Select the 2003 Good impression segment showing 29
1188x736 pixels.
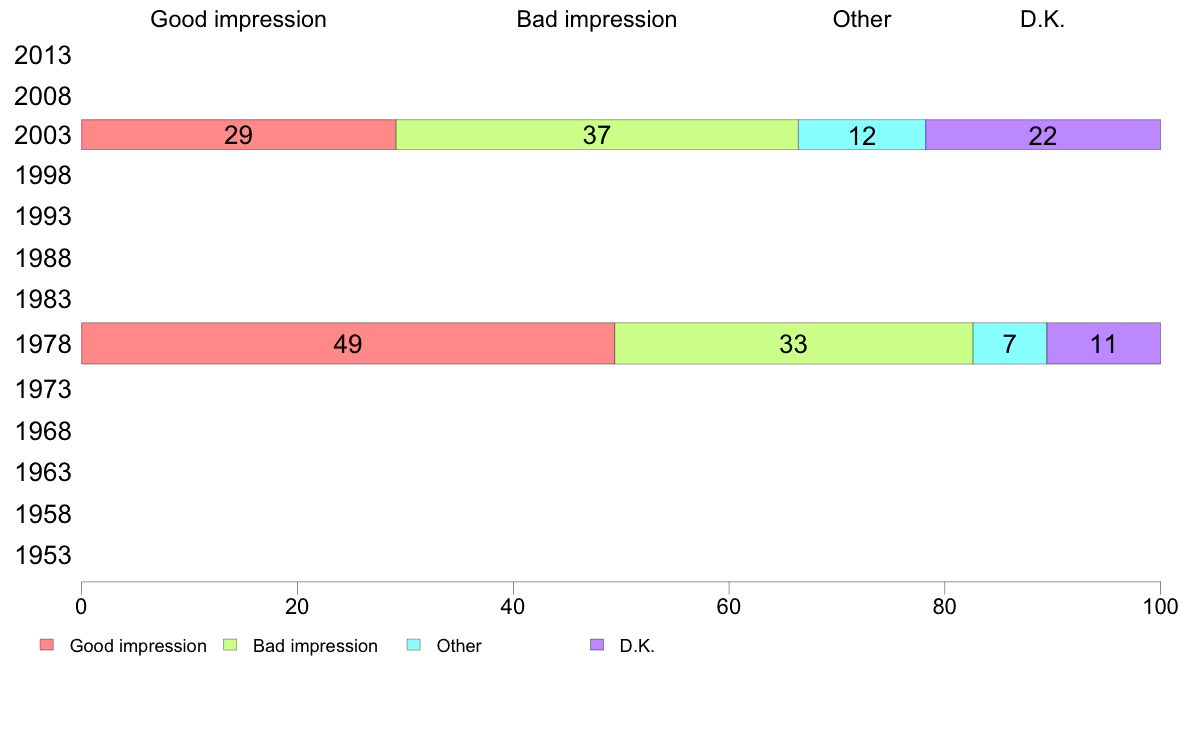(x=238, y=135)
